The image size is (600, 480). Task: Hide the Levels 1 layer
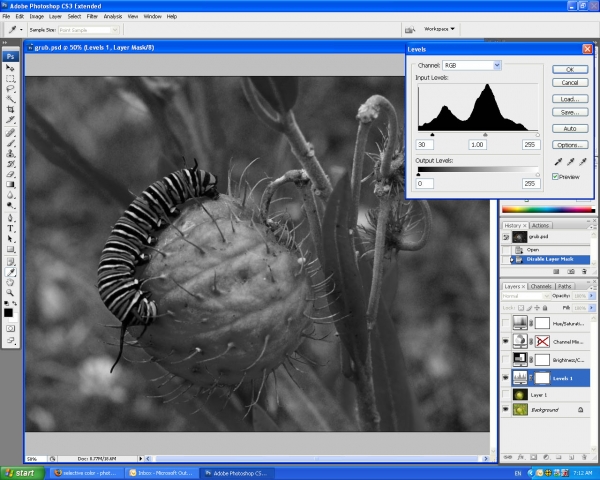click(505, 378)
